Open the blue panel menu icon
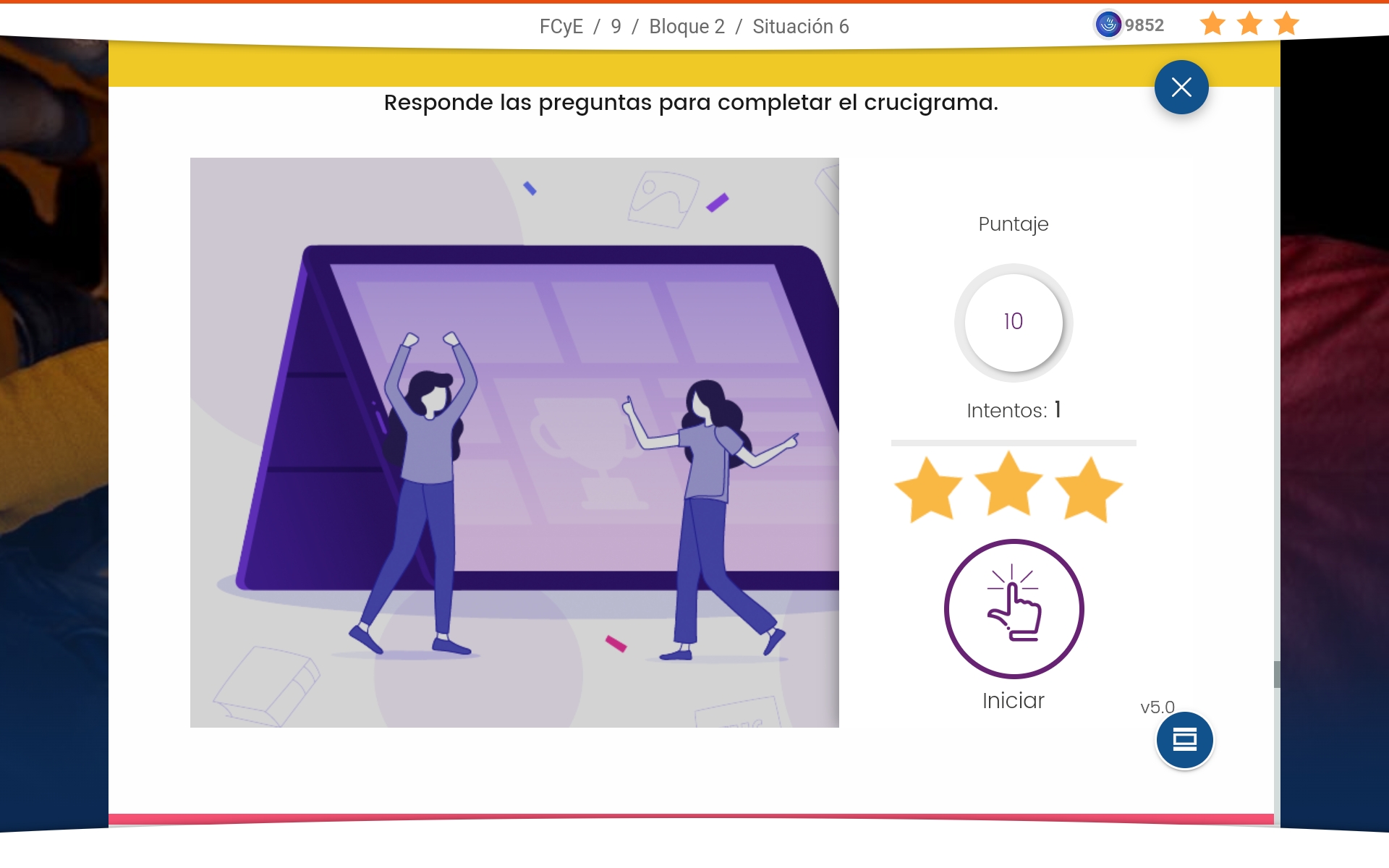 [x=1184, y=740]
